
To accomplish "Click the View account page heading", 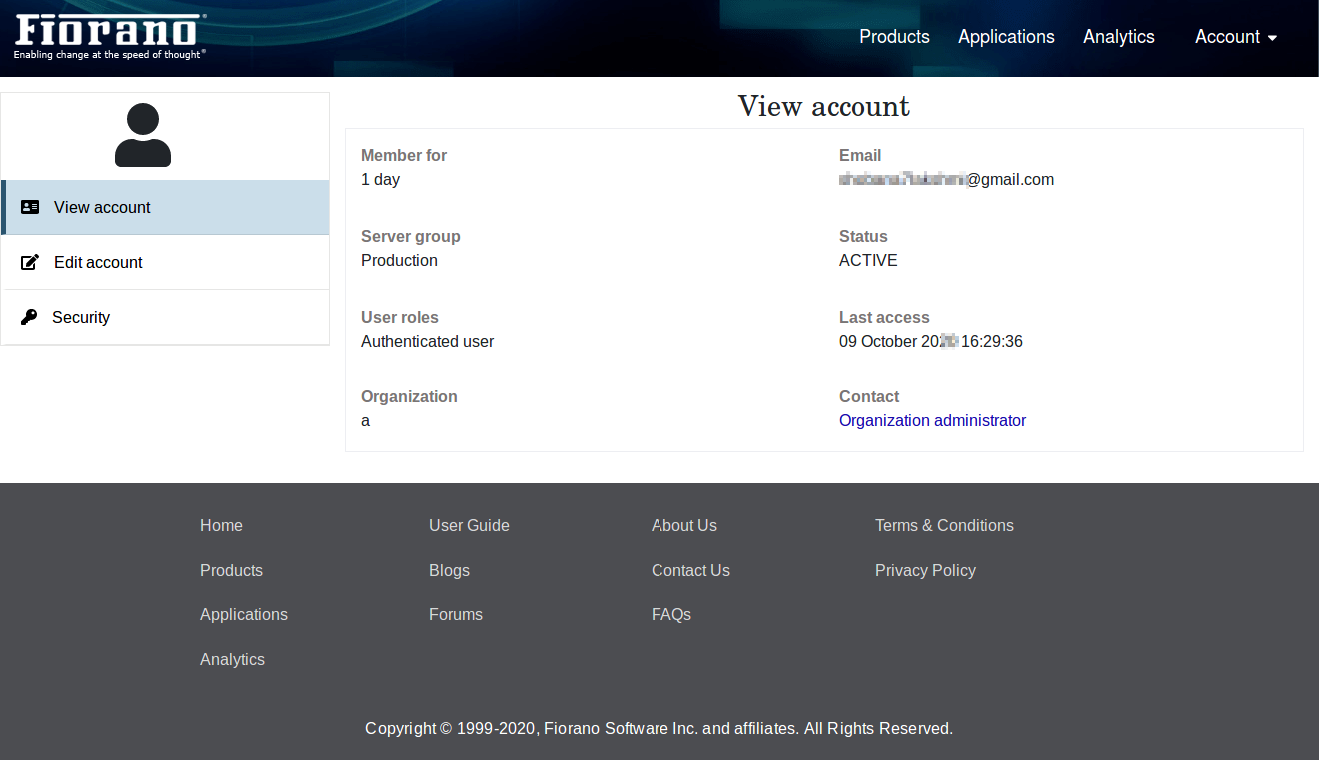I will click(x=824, y=106).
